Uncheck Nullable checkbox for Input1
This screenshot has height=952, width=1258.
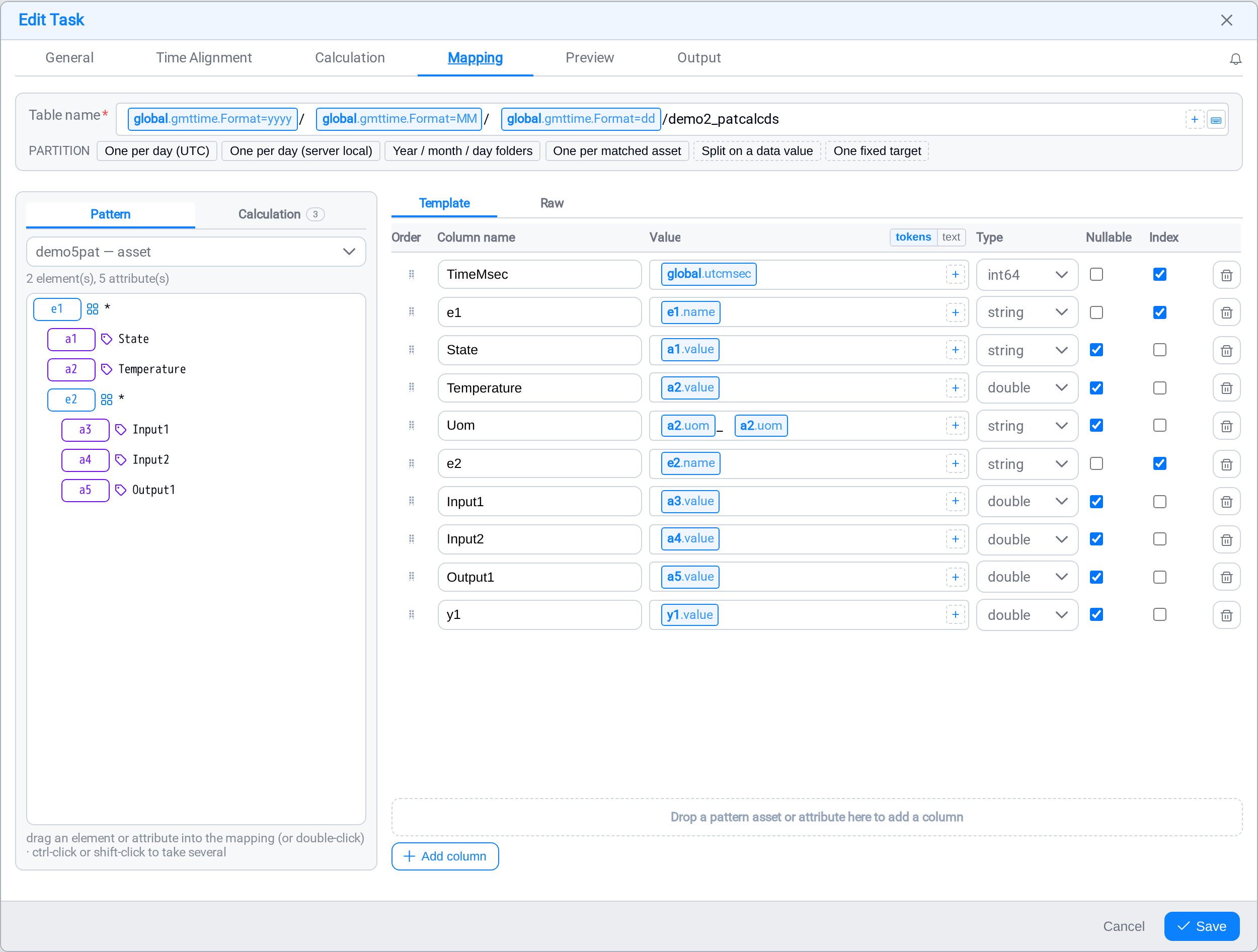click(x=1096, y=502)
